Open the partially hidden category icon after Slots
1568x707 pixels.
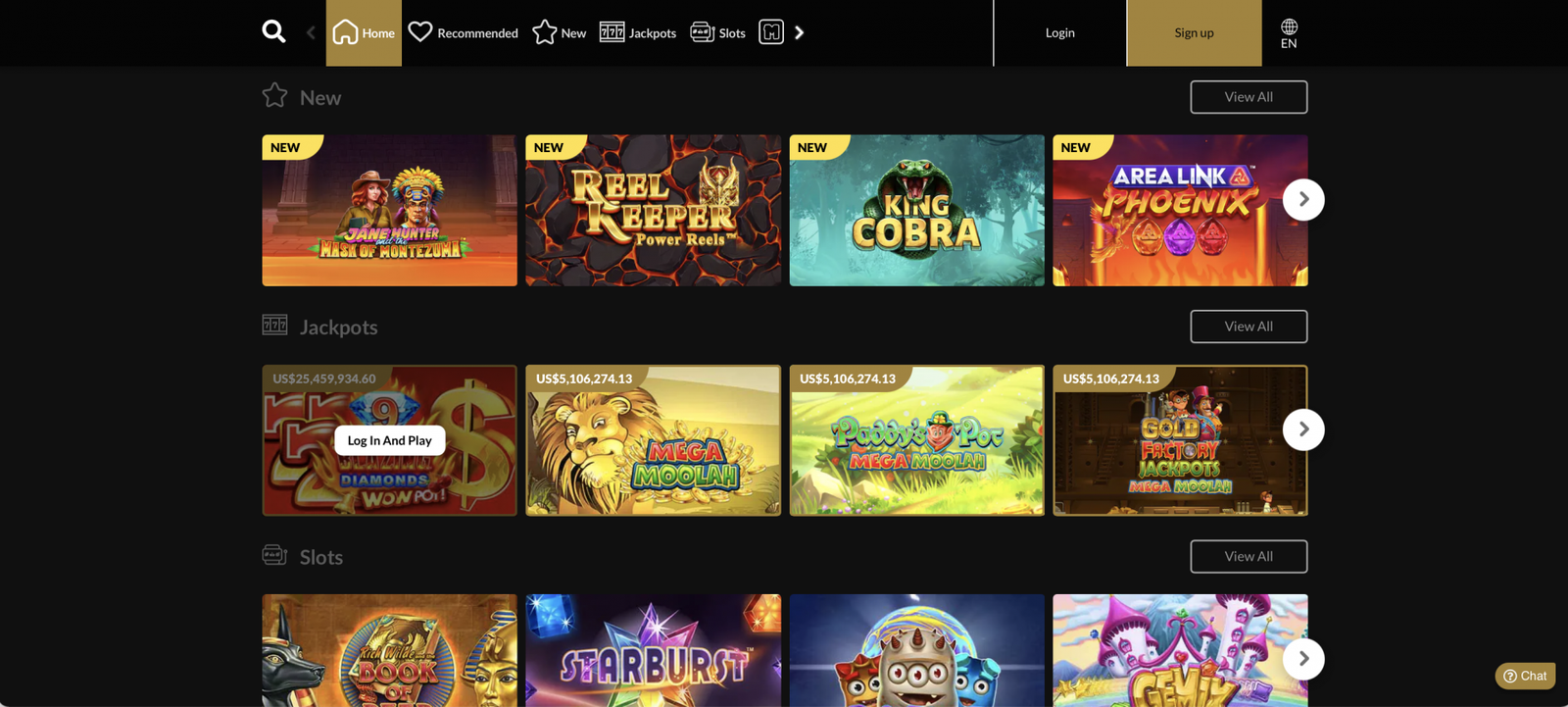[x=771, y=32]
